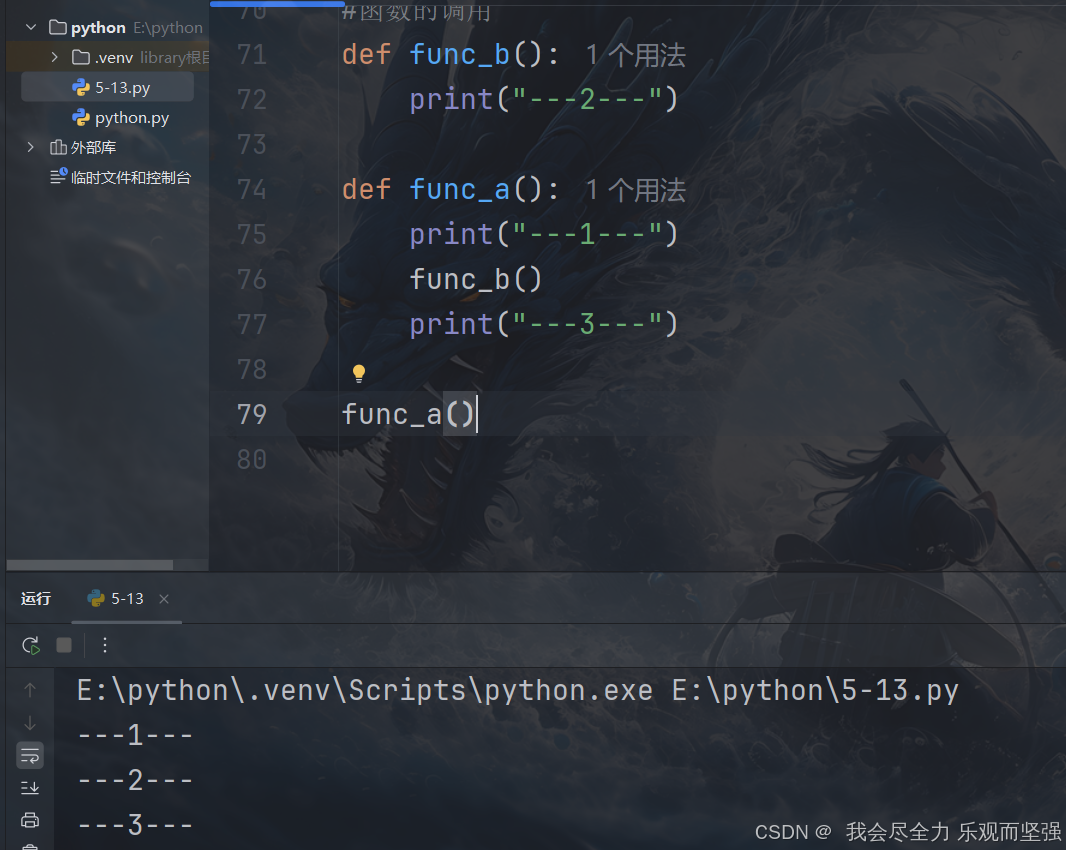This screenshot has width=1066, height=850.
Task: Click the python project folder icon
Action: [58, 28]
